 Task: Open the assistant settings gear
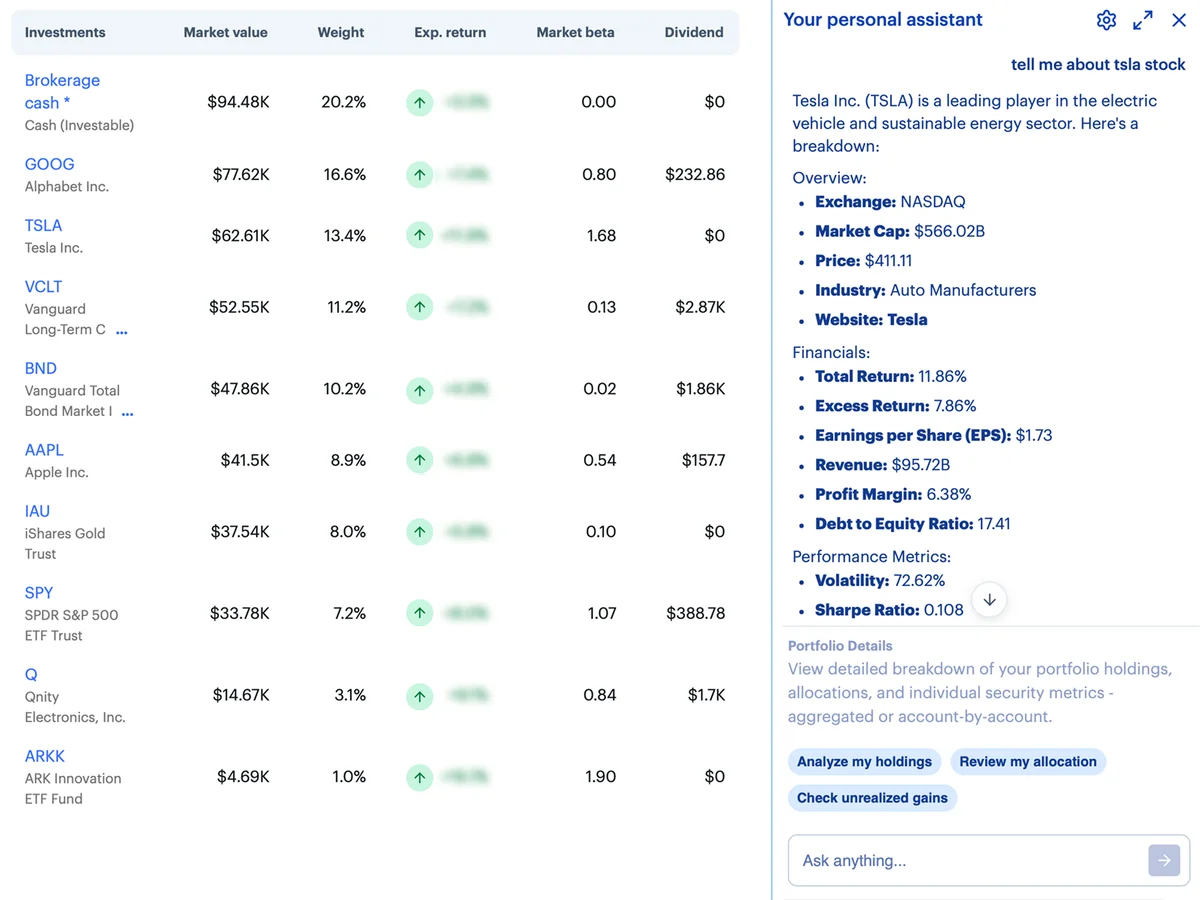[x=1106, y=20]
